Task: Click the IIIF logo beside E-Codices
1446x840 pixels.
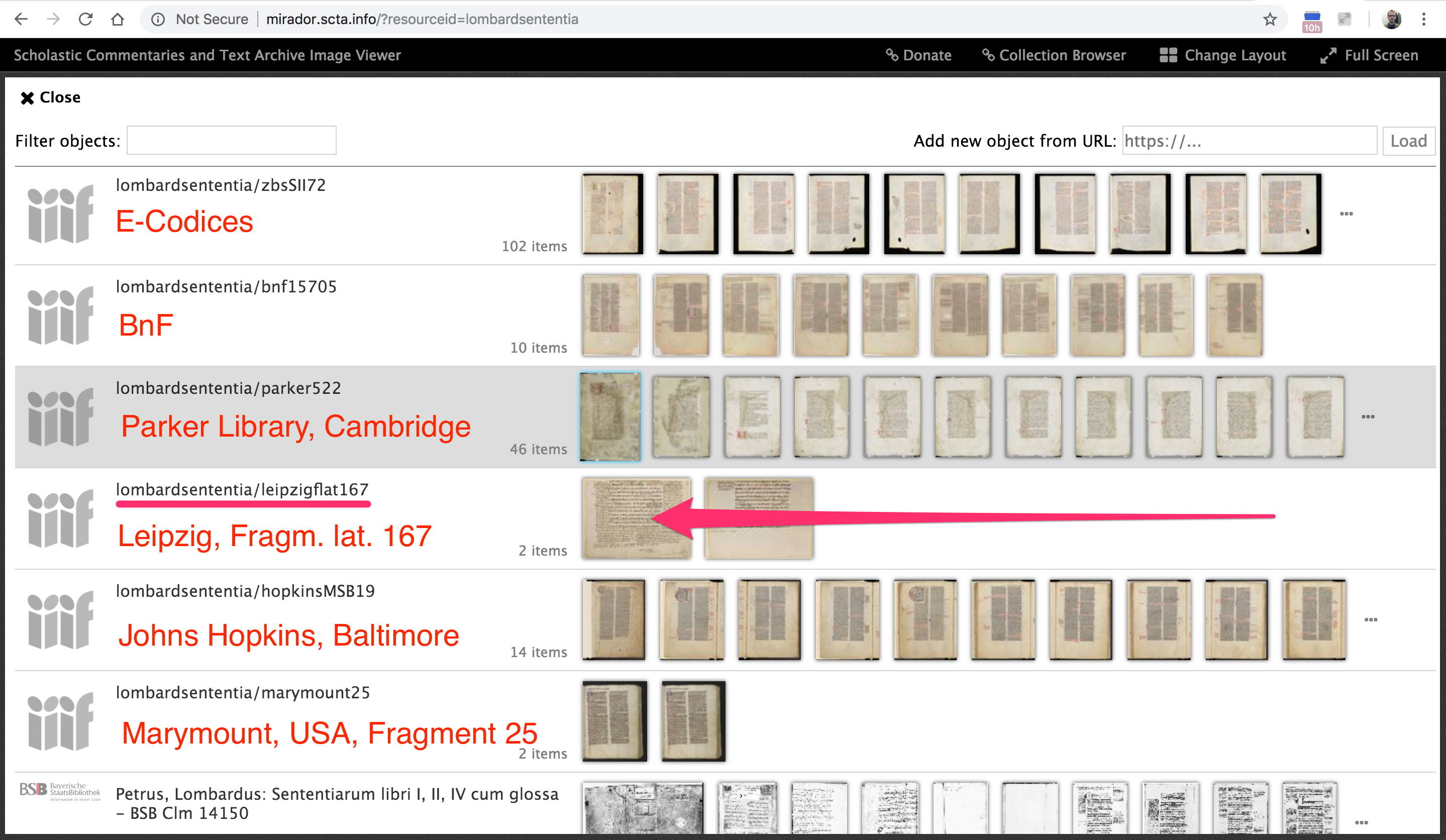Action: tap(60, 214)
